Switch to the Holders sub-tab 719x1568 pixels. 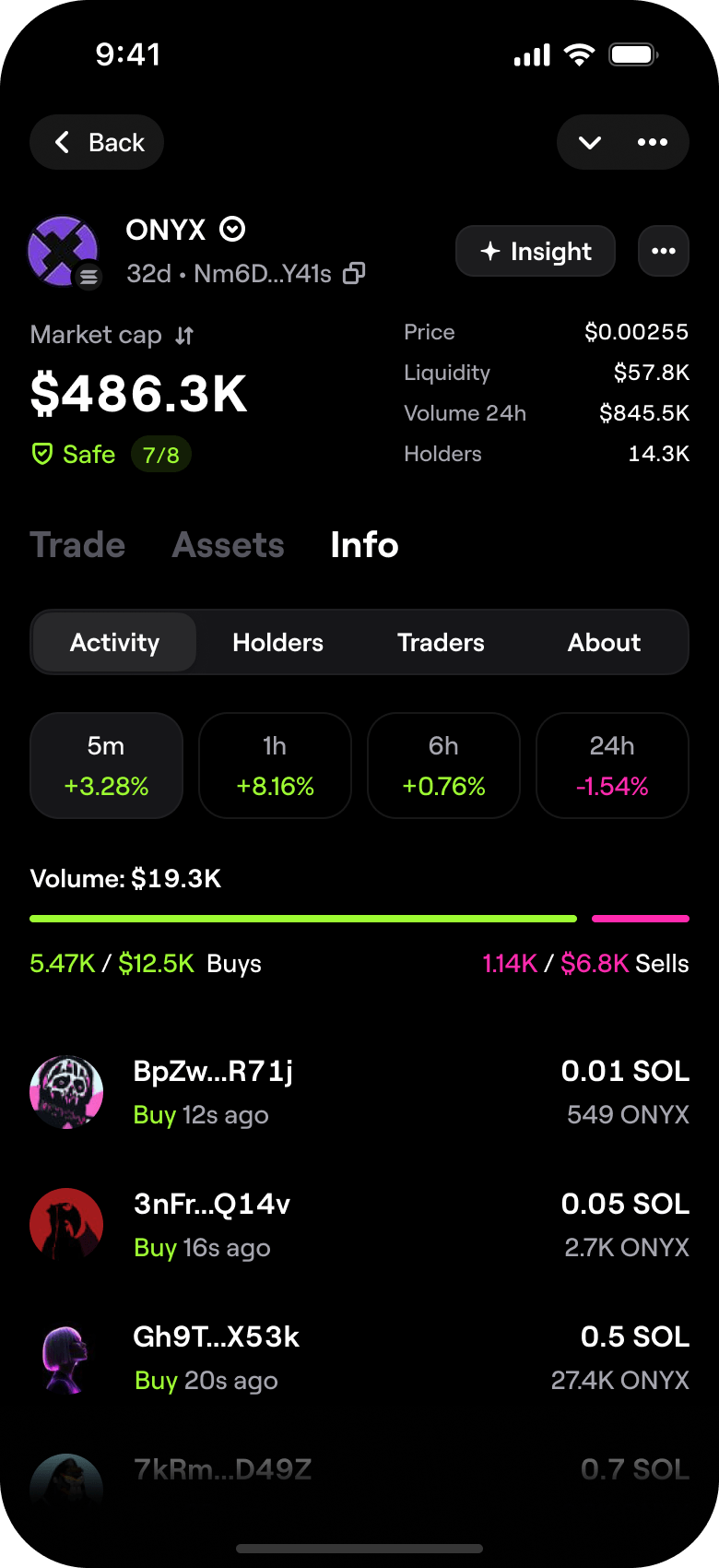coord(277,642)
